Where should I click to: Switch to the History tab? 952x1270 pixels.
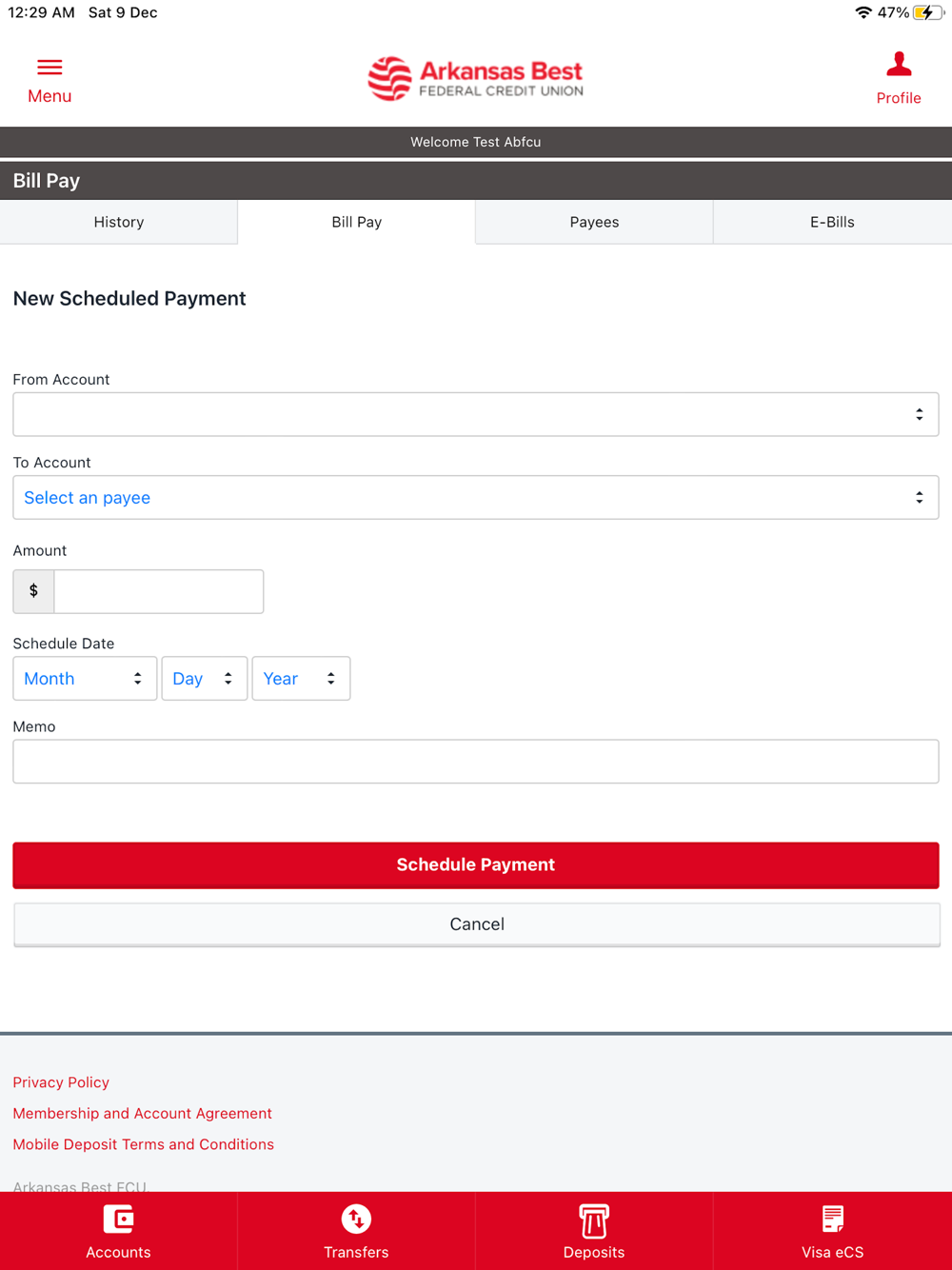pyautogui.click(x=119, y=222)
